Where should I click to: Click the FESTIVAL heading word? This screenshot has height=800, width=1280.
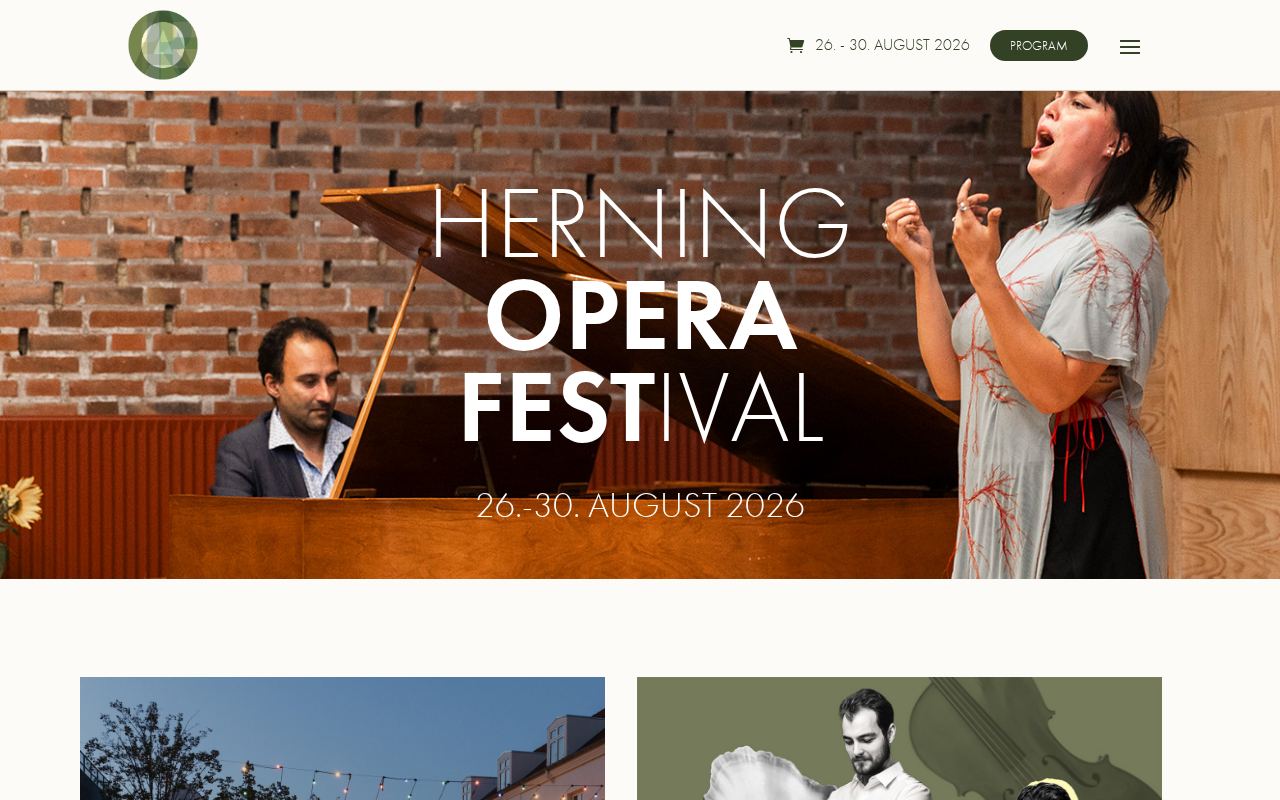[x=641, y=408]
